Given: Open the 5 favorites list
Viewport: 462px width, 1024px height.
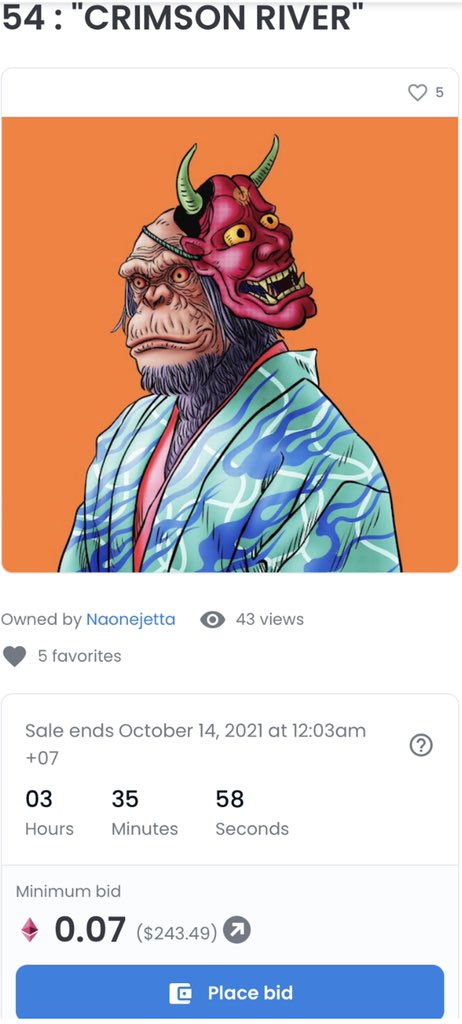Looking at the screenshot, I should (x=79, y=656).
